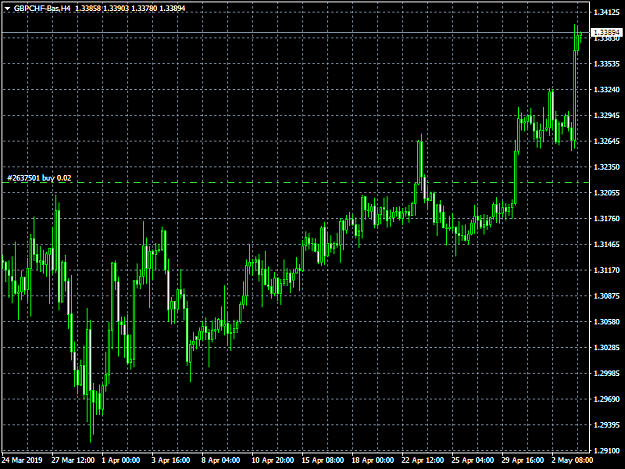The width and height of the screenshot is (625, 469).
Task: Click the 1.29395 price axis label
Action: (x=607, y=425)
